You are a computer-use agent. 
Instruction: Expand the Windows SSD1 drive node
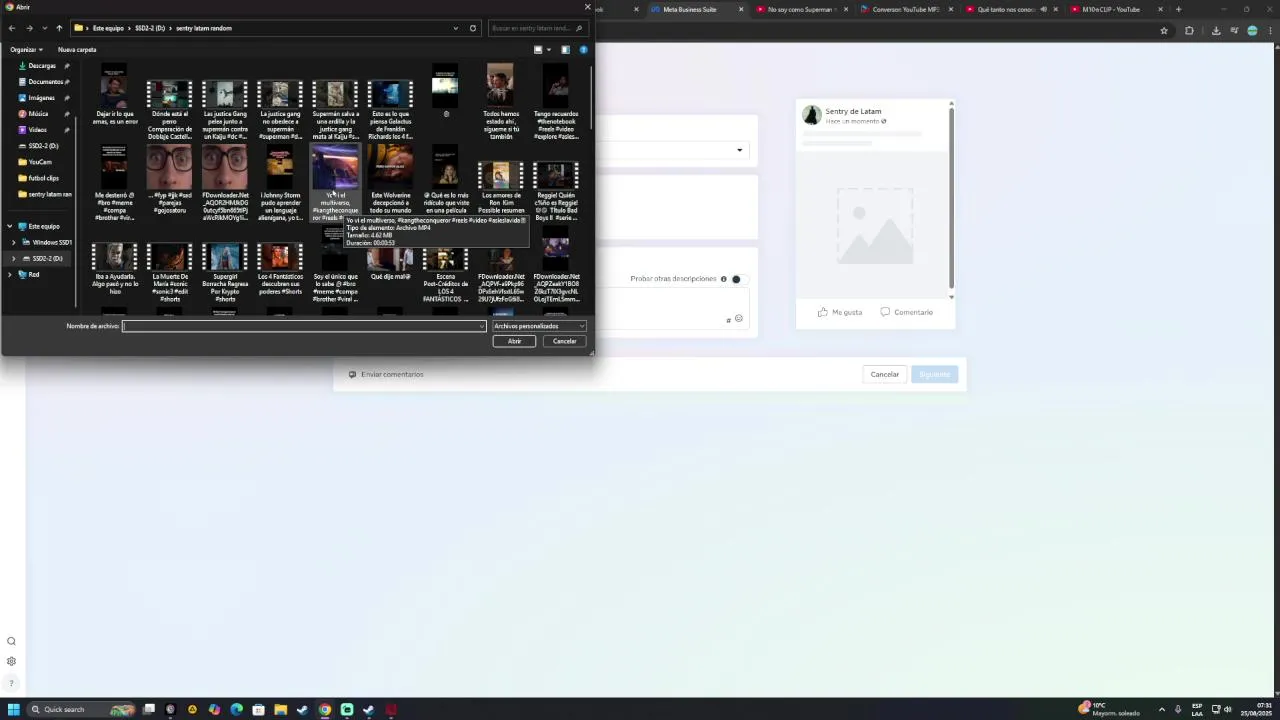[x=13, y=242]
